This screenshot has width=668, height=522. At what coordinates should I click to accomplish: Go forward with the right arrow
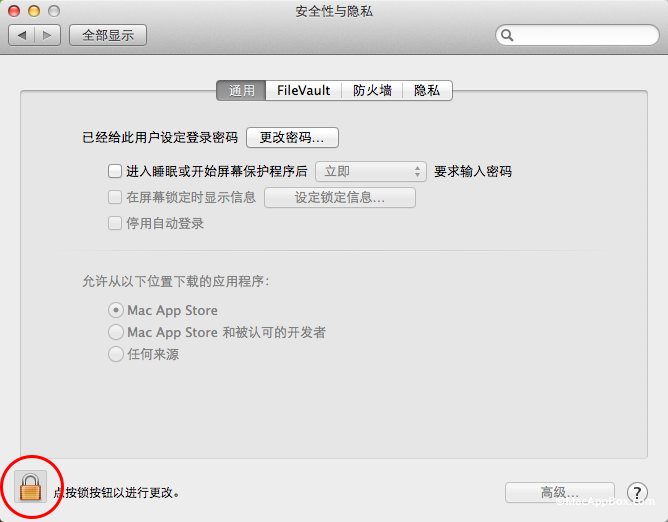(x=48, y=35)
